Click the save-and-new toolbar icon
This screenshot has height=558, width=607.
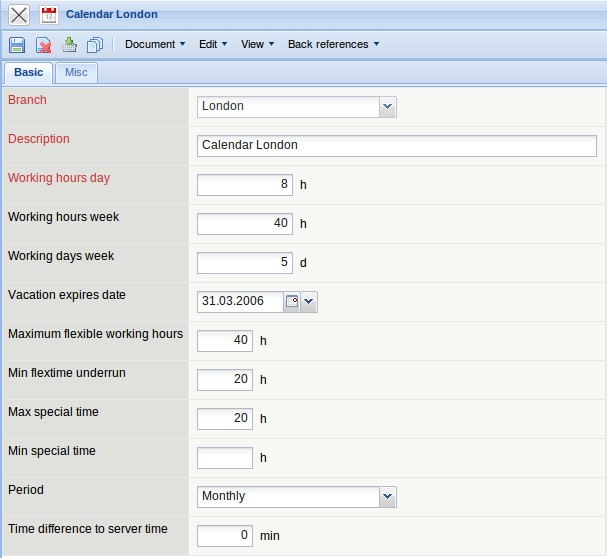pos(69,44)
